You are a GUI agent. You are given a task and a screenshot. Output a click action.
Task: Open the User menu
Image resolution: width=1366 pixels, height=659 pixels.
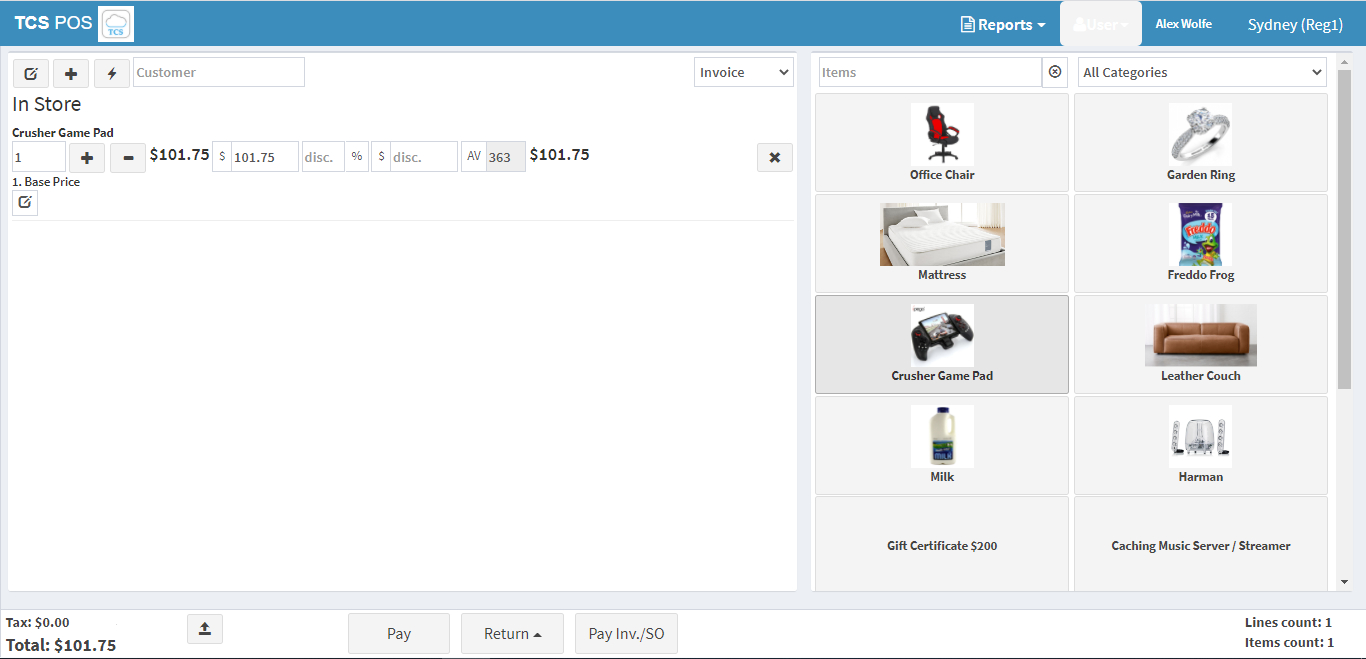point(1100,23)
